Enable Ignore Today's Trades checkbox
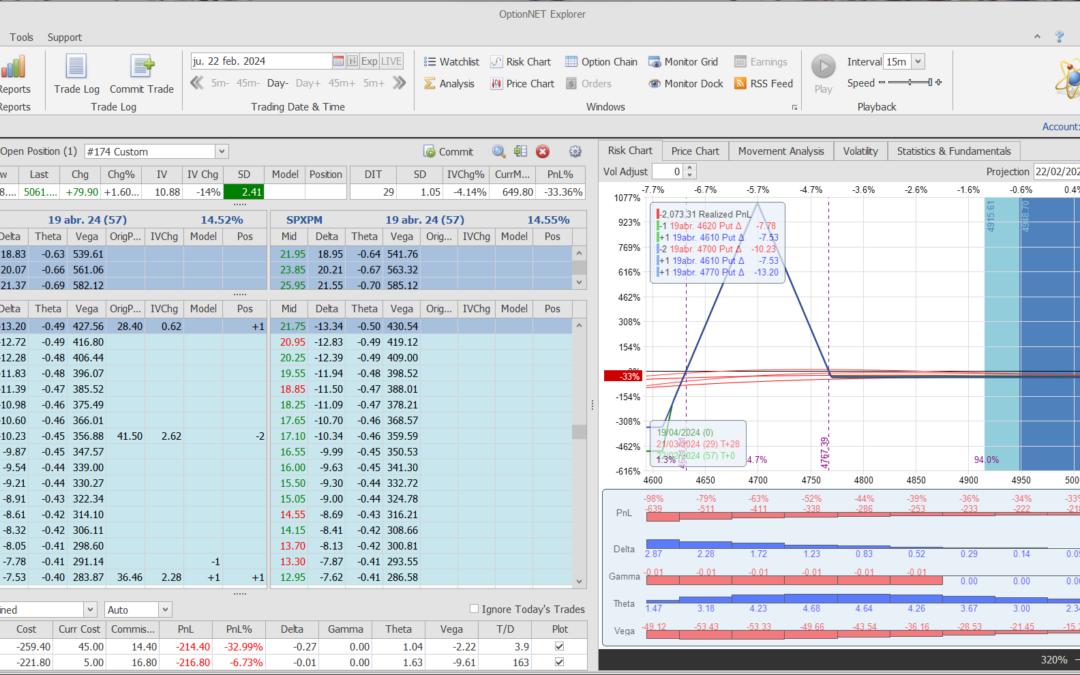 pos(474,609)
